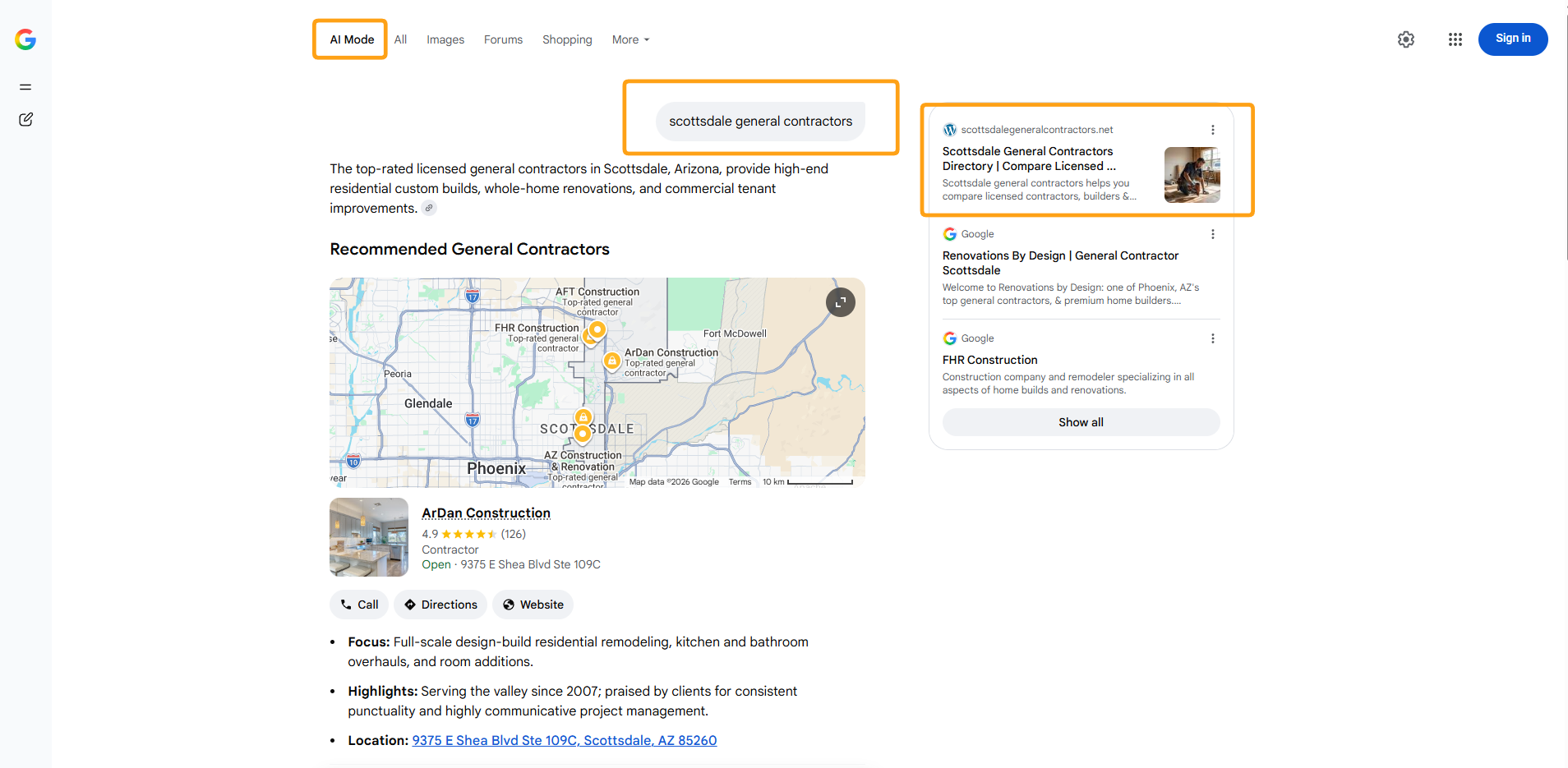Expand the map to full screen
This screenshot has width=1568, height=768.
click(x=841, y=302)
